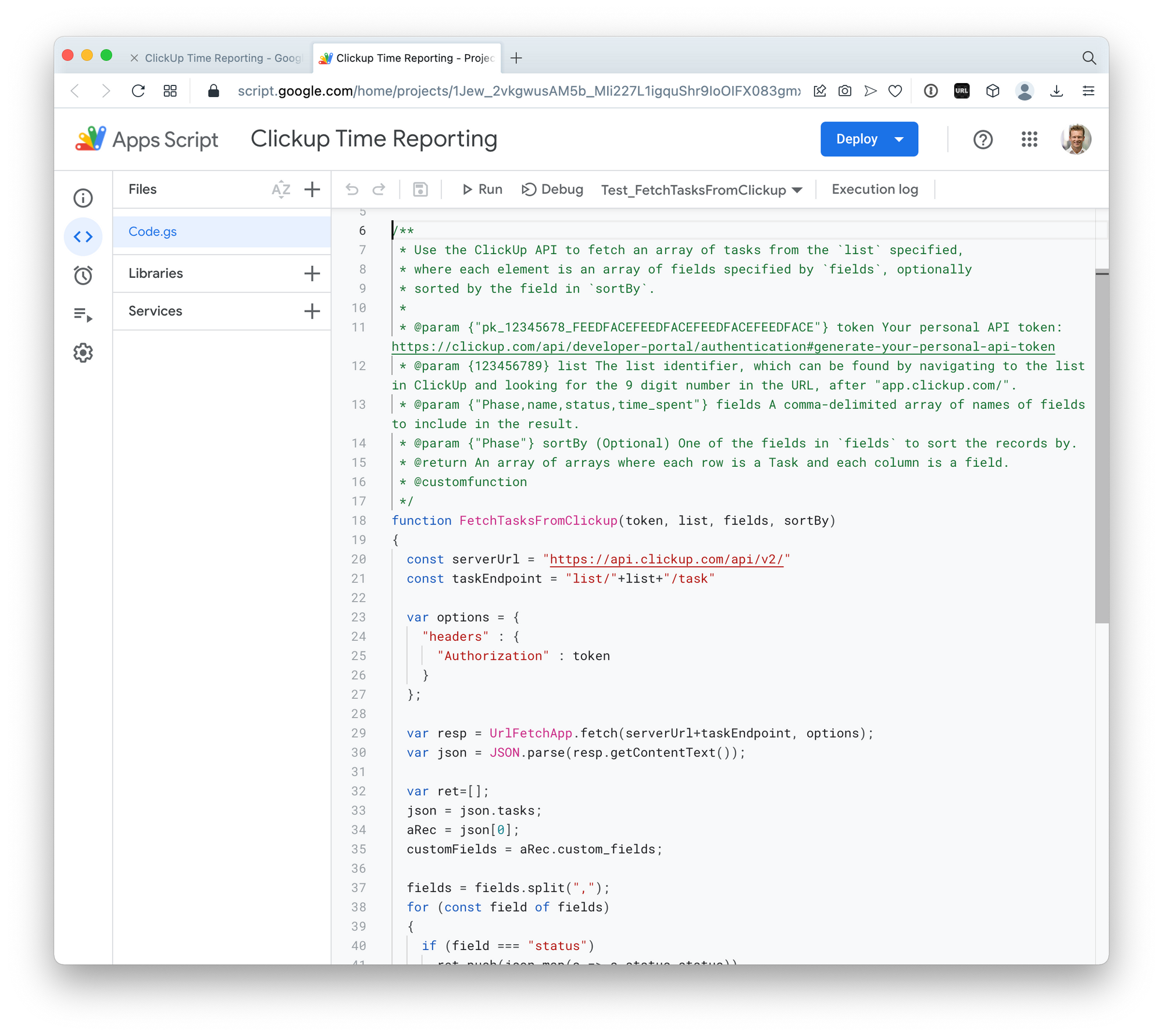Click the Clickup Time Reporting project title
This screenshot has height=1036, width=1163.
(374, 140)
